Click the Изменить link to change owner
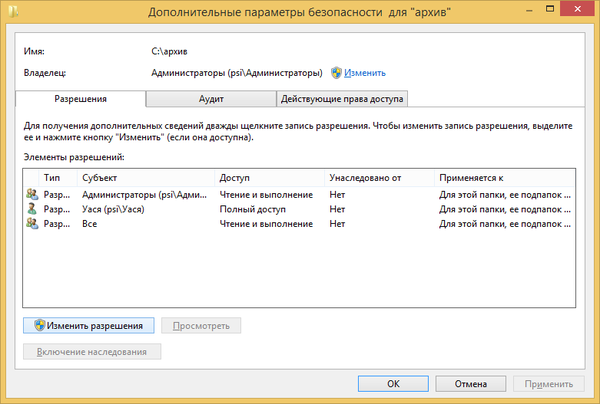 366,73
